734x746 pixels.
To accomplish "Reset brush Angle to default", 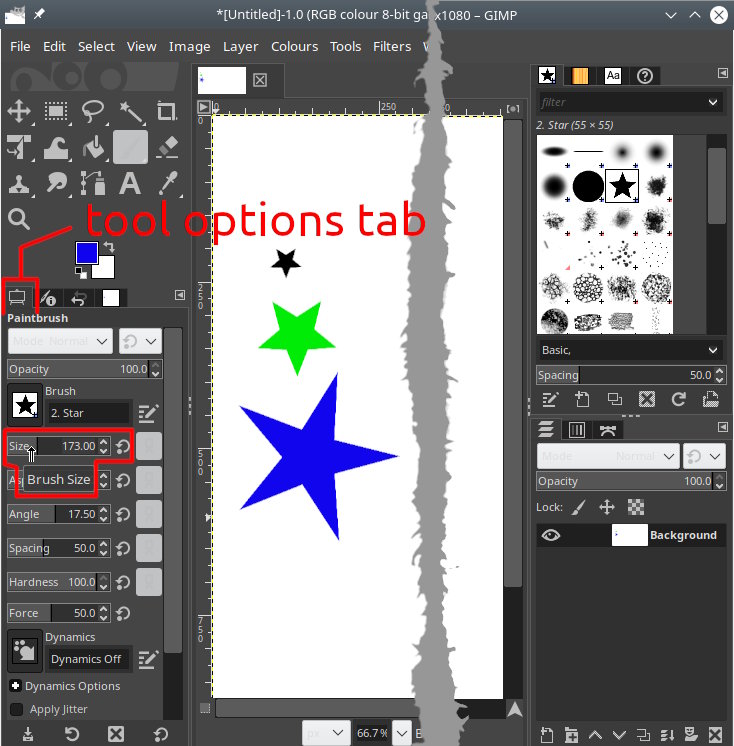I will coord(123,514).
